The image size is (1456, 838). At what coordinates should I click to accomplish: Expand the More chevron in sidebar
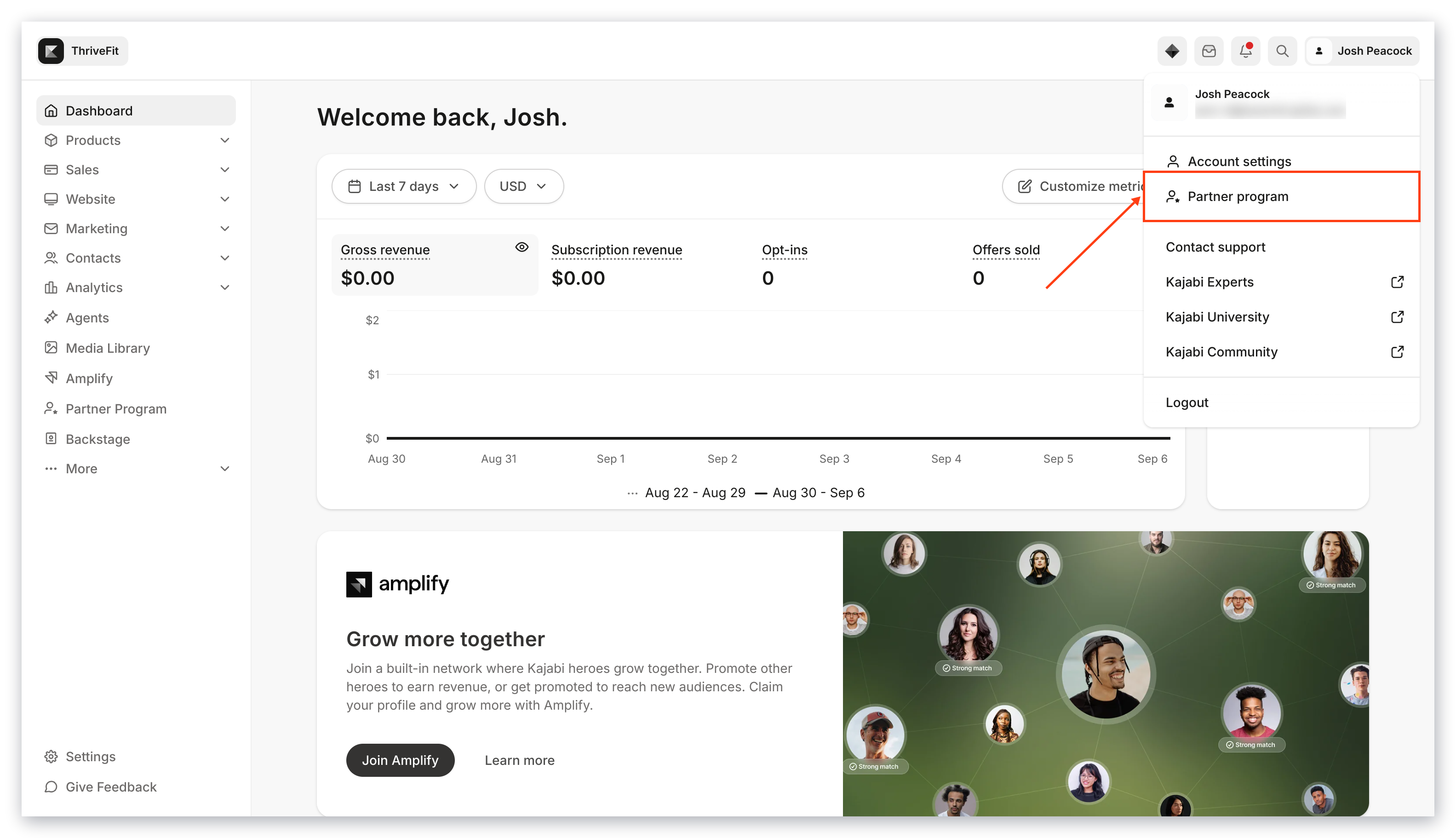click(x=225, y=469)
